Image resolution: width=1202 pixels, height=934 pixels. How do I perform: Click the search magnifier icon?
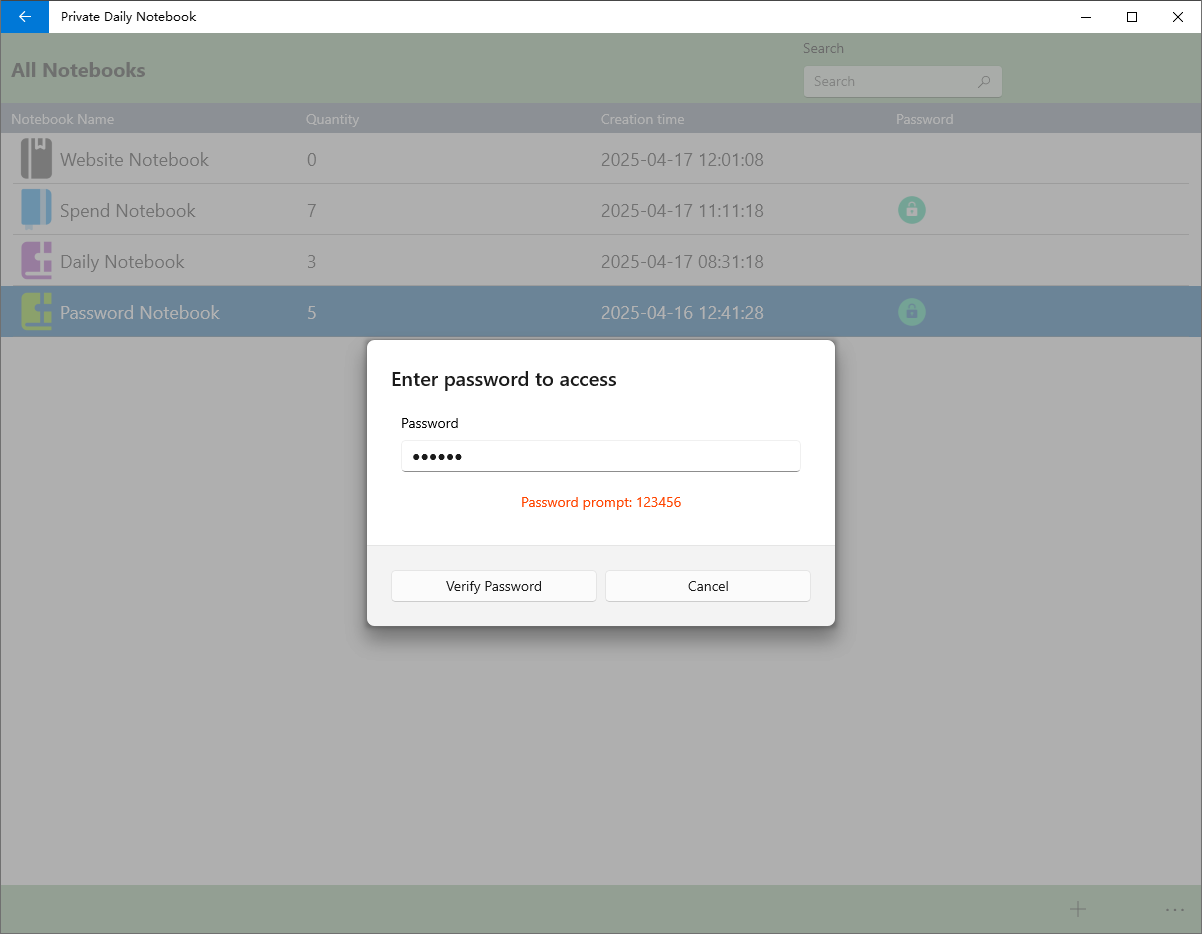pos(984,82)
